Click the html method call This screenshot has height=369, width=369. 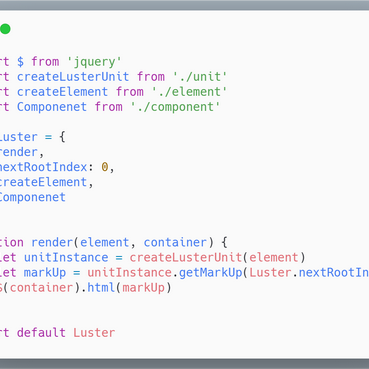click(x=101, y=288)
